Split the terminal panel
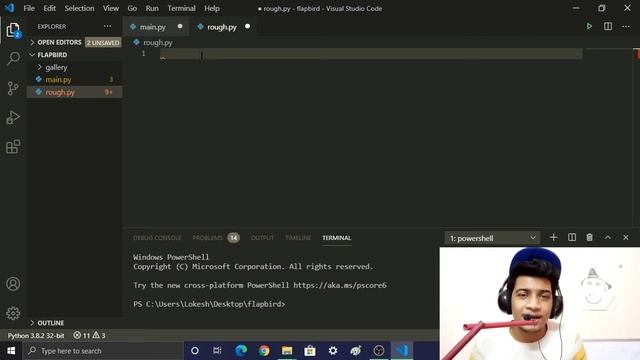This screenshot has width=640, height=360. coord(572,238)
